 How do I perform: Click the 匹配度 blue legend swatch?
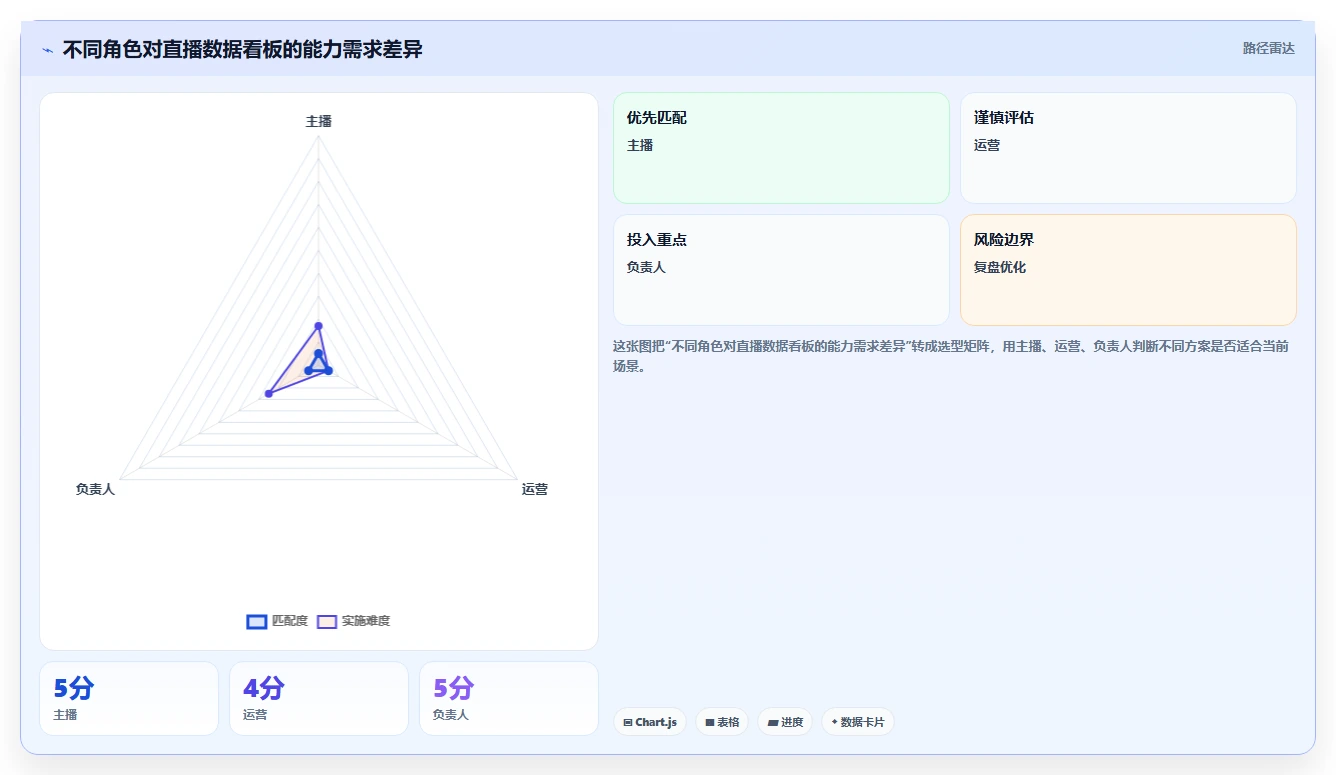tap(256, 621)
